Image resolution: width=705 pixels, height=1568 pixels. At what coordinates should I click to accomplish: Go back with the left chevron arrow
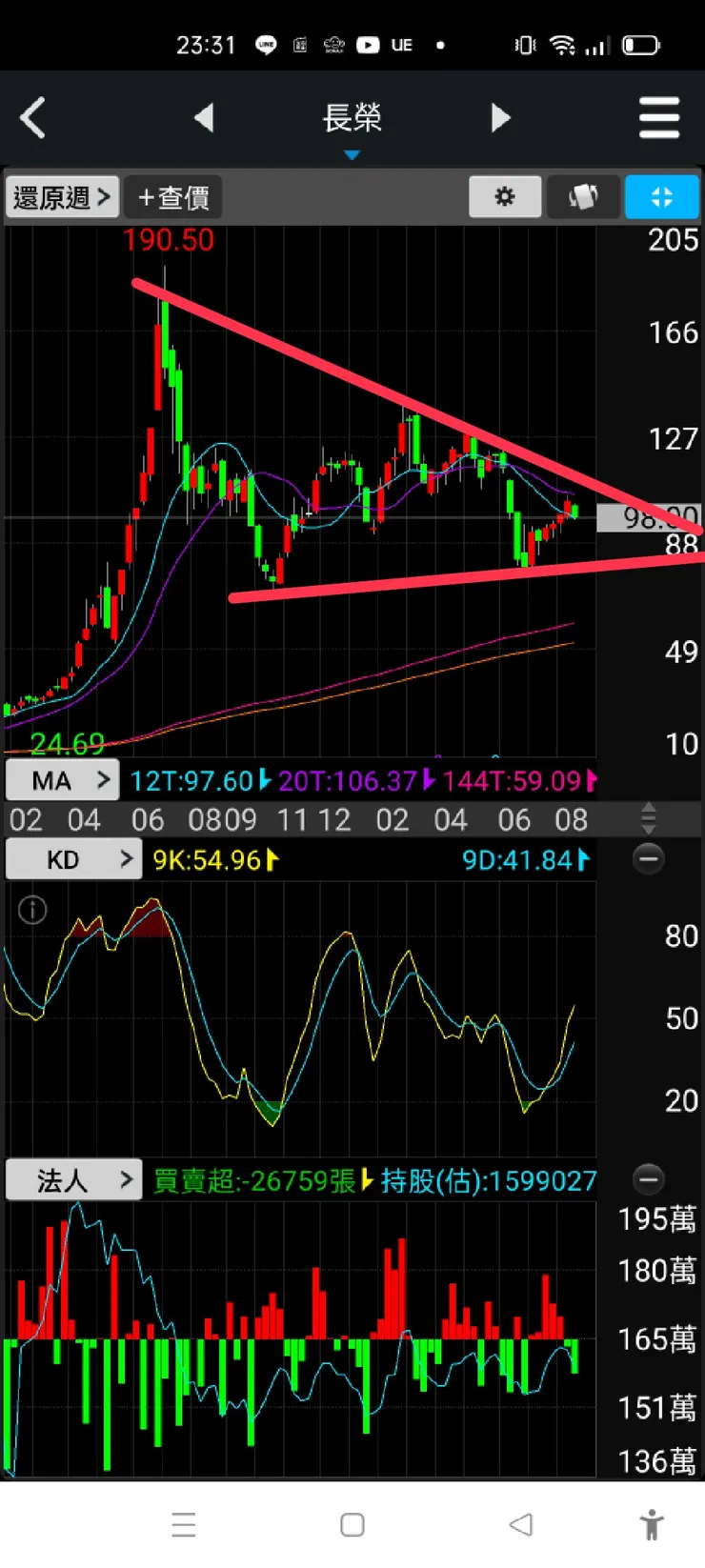33,118
